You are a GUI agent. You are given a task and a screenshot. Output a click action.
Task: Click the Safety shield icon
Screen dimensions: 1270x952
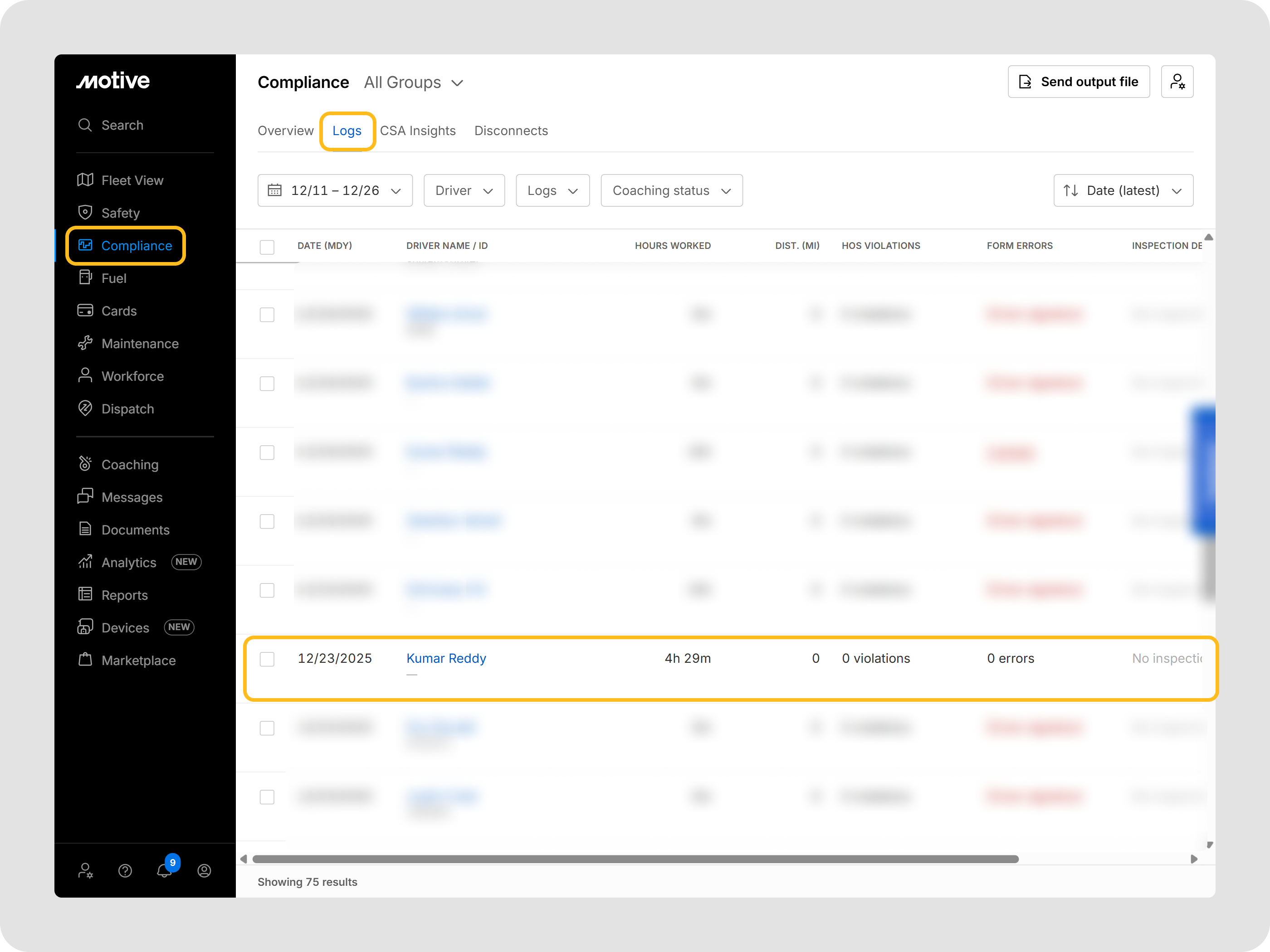tap(85, 212)
